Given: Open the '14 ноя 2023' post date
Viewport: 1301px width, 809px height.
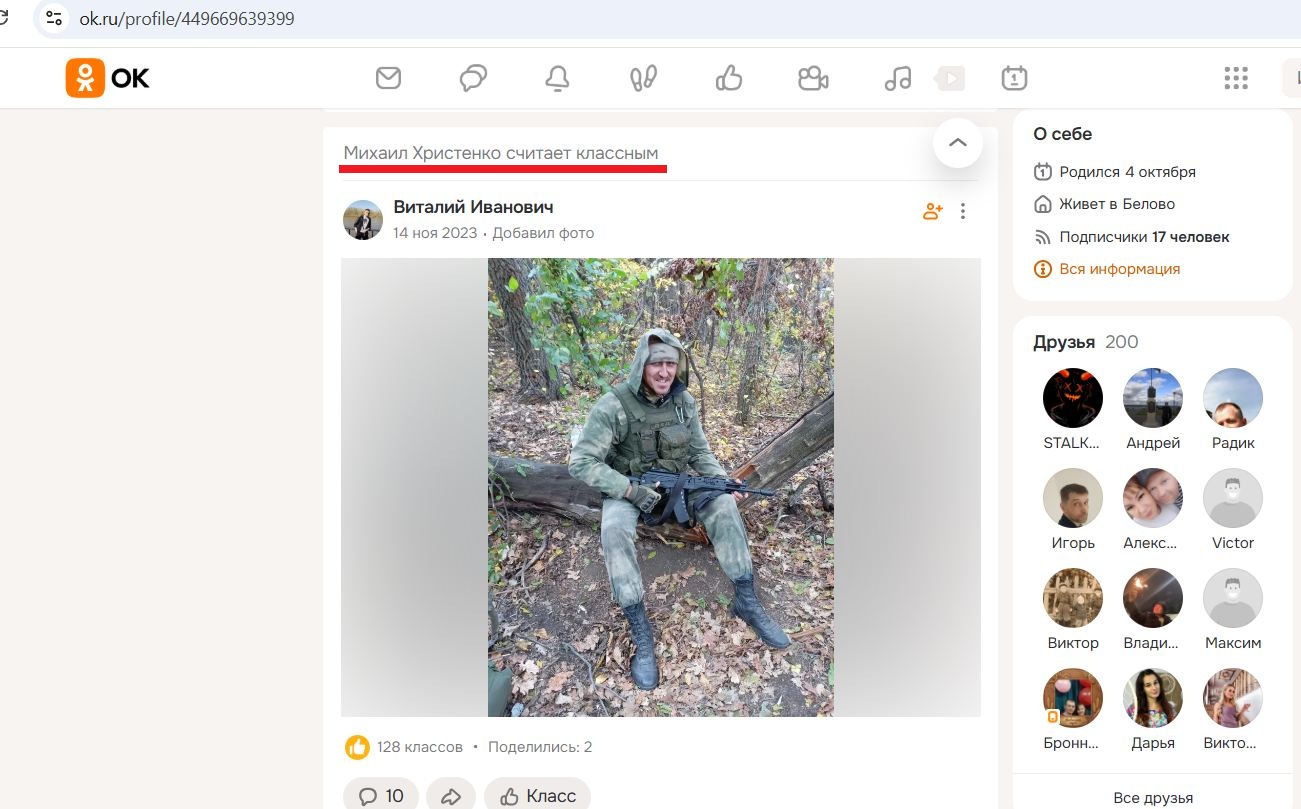Looking at the screenshot, I should 435,233.
